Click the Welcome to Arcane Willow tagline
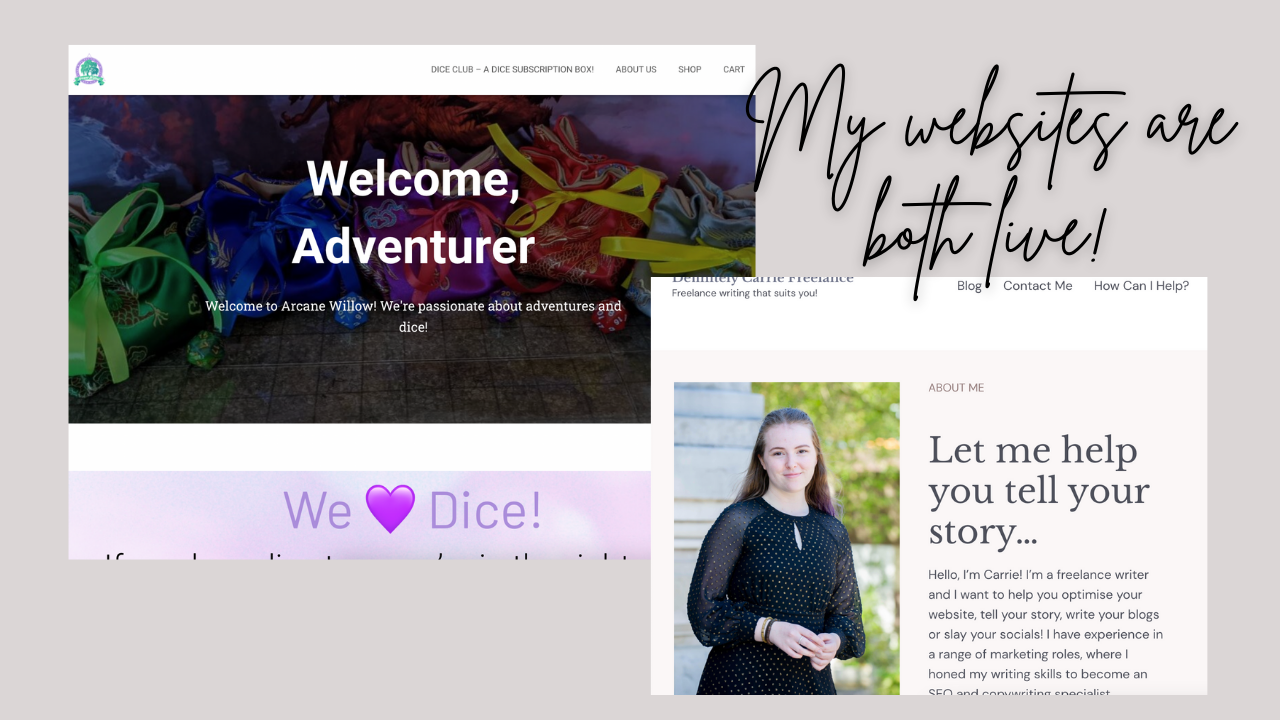This screenshot has height=720, width=1280. tap(413, 316)
